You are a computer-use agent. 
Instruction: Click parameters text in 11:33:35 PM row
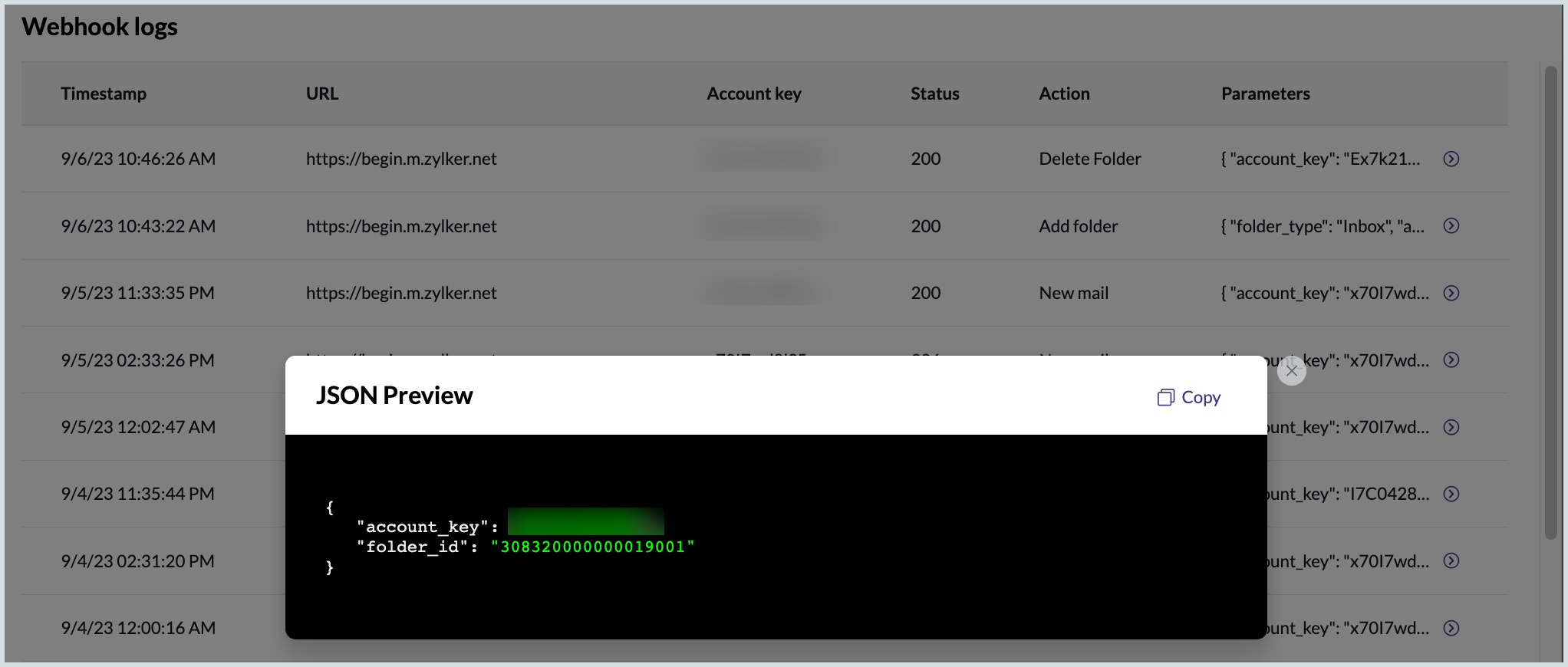[1325, 293]
